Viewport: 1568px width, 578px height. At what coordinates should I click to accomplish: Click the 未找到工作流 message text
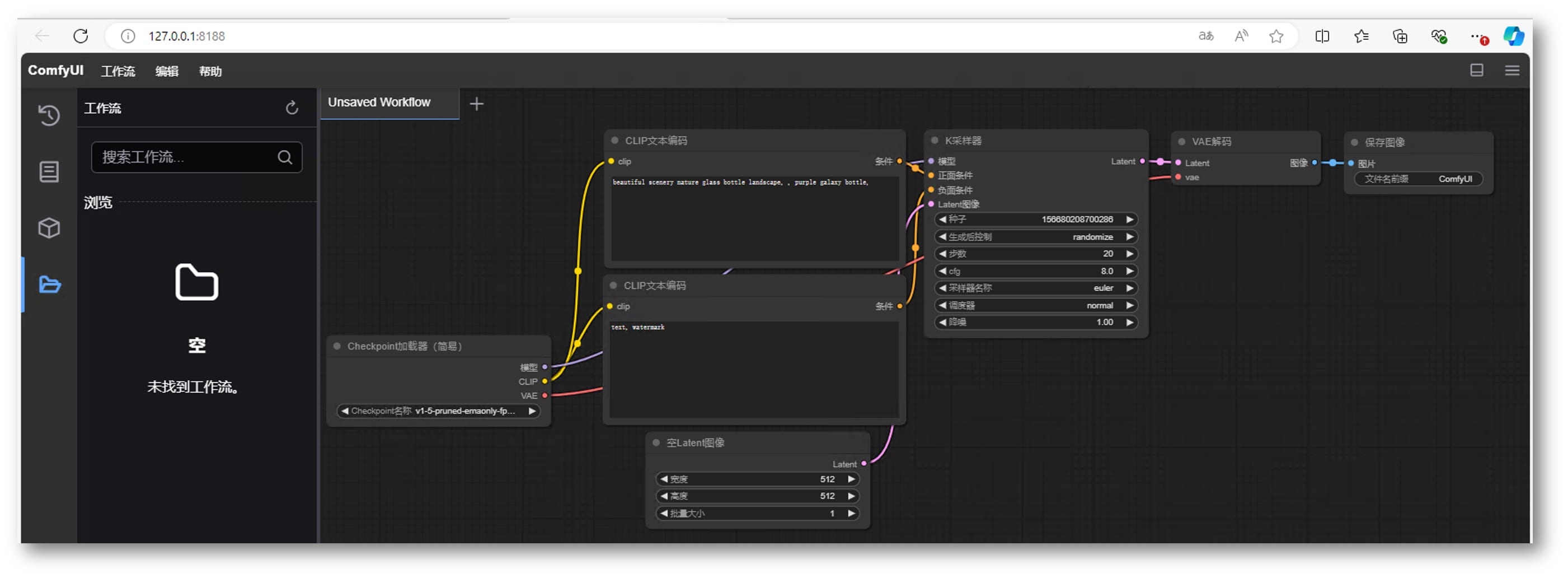193,387
